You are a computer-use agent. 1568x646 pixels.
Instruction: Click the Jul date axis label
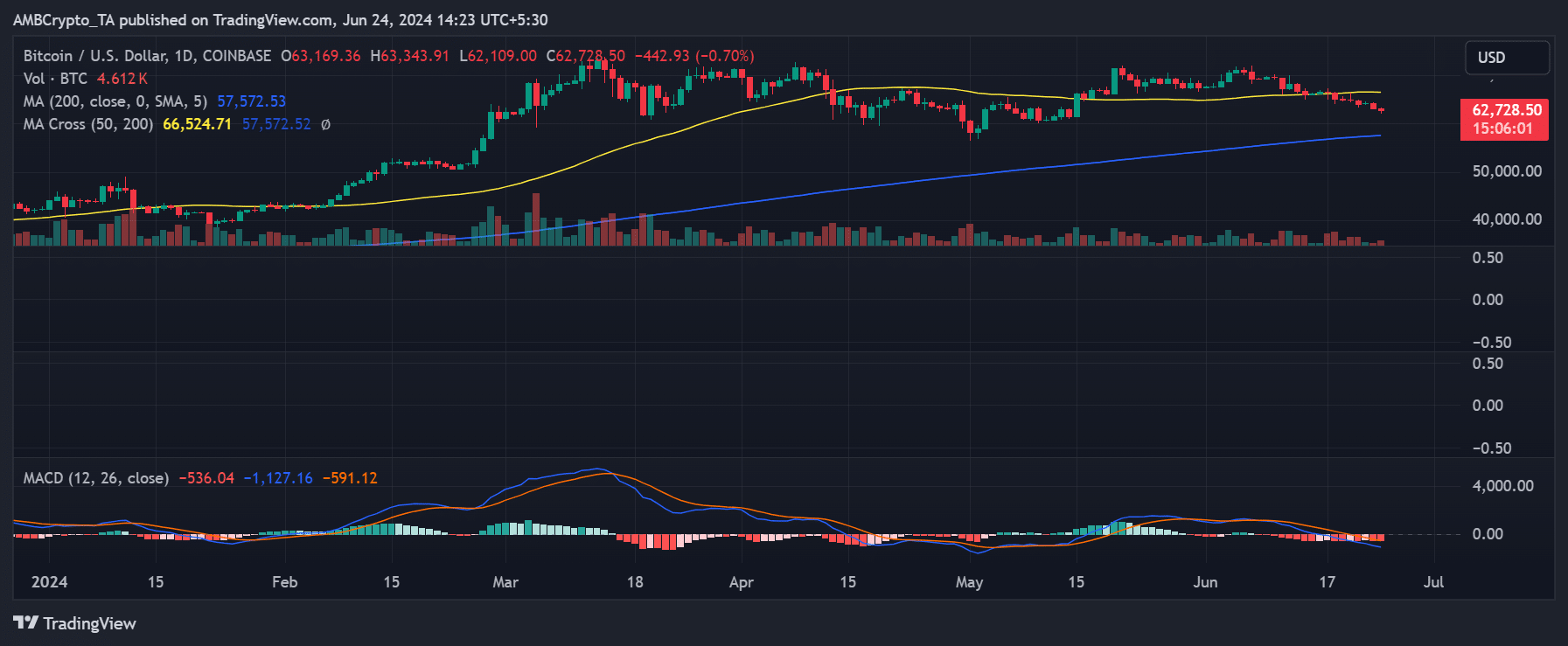click(x=1433, y=582)
